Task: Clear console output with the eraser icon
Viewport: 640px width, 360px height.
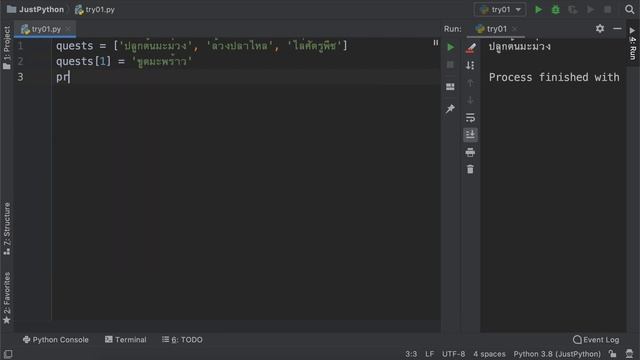Action: 470,48
